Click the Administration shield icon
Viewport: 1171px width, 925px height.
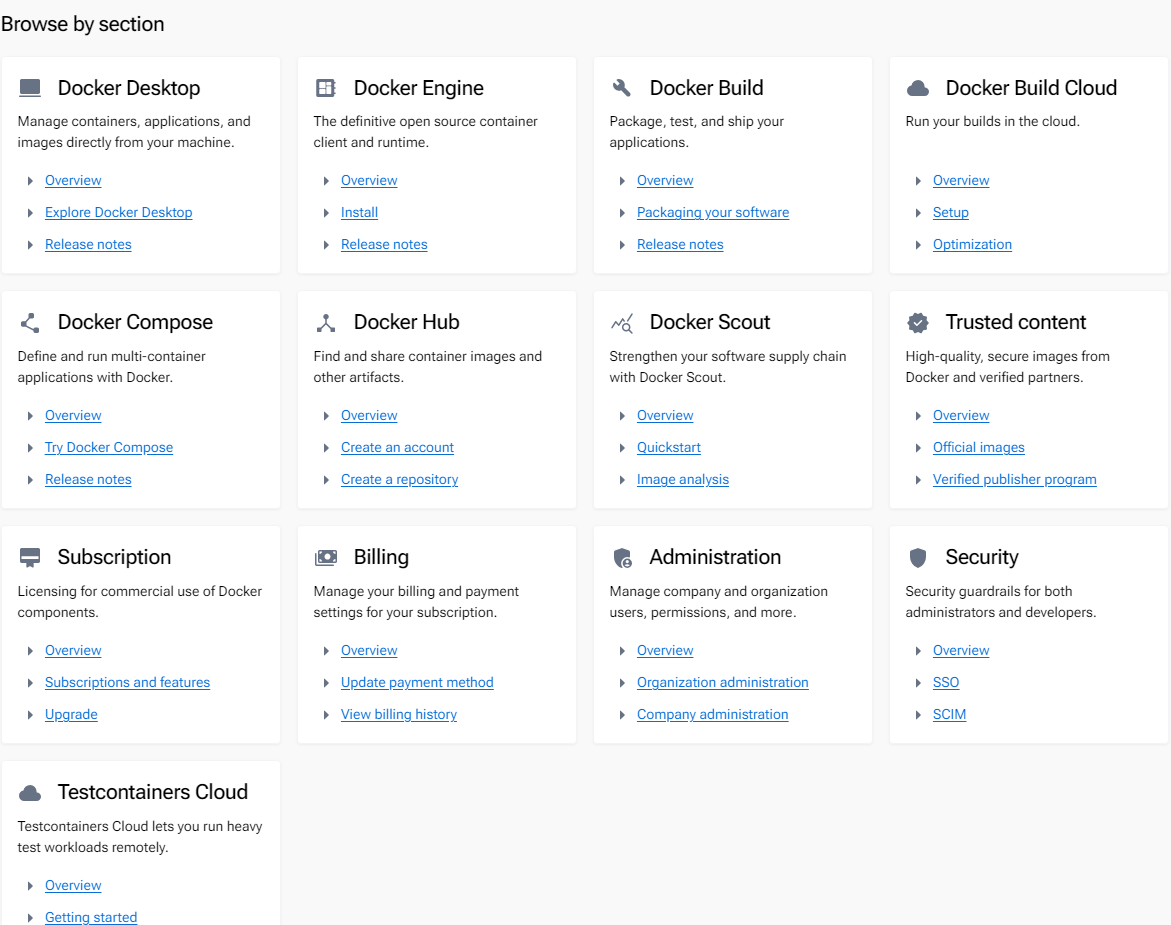click(x=622, y=558)
